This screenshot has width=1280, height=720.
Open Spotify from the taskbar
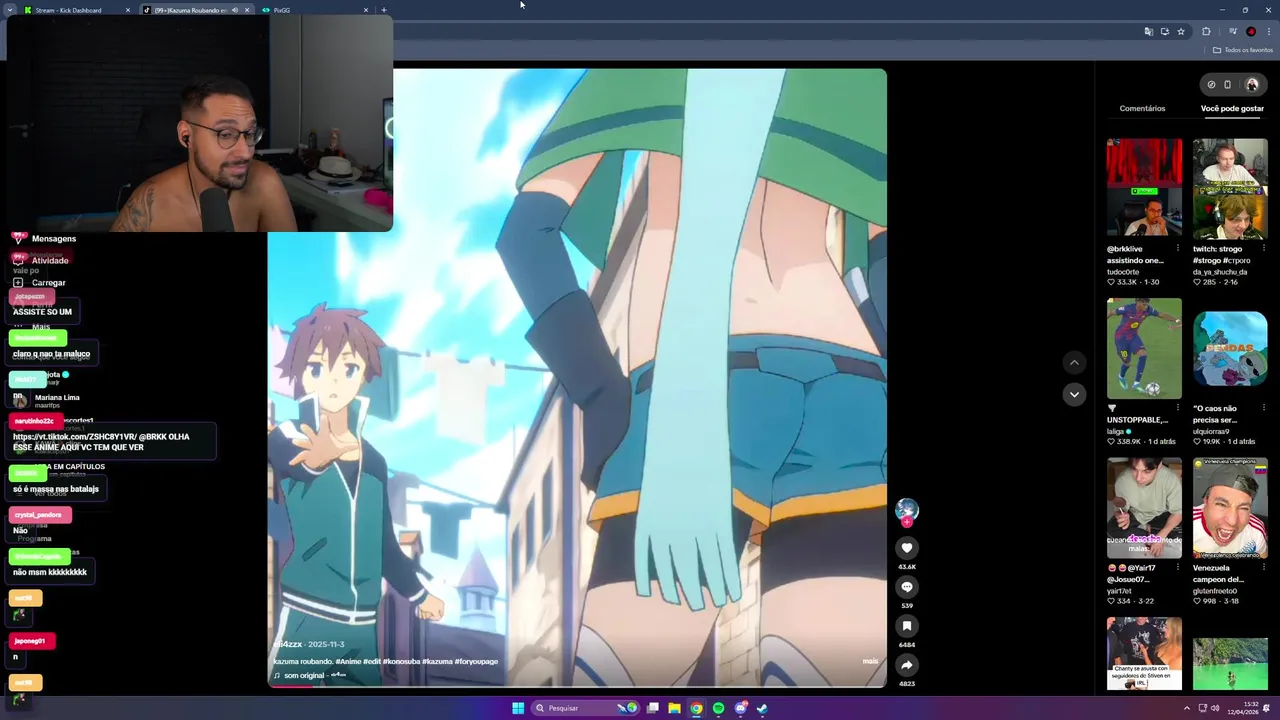click(x=718, y=708)
